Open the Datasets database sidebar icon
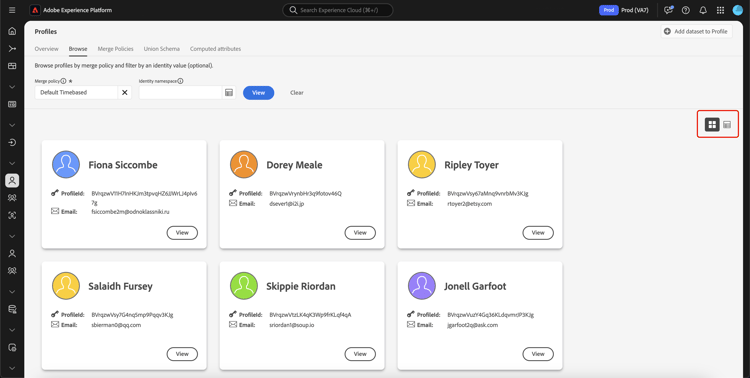 pos(12,309)
